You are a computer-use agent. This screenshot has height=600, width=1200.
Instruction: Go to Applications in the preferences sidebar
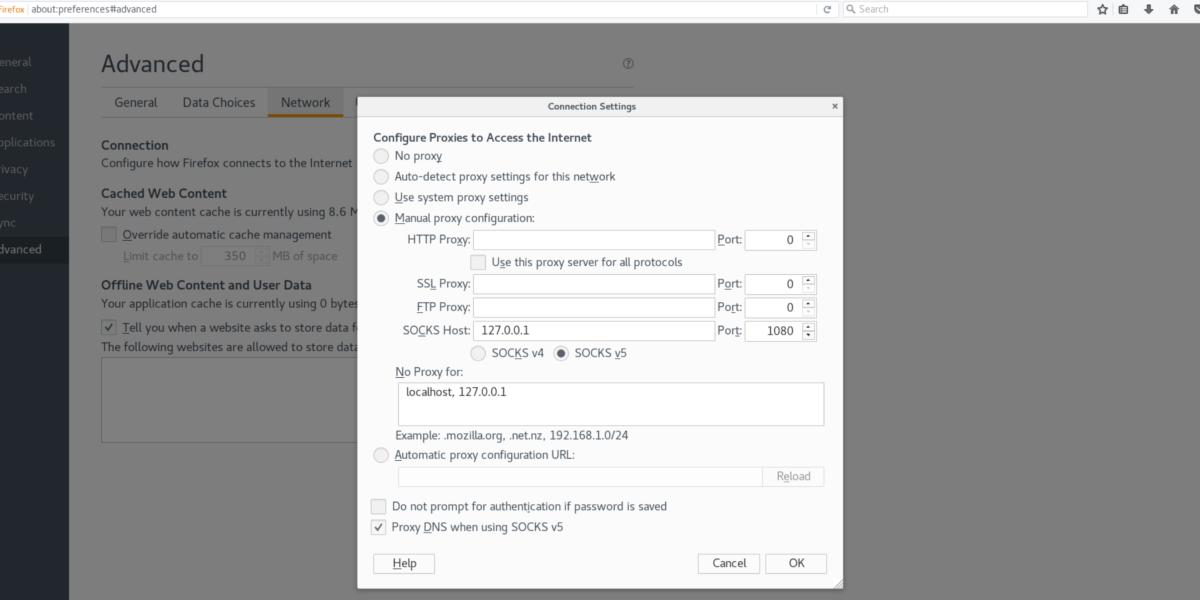34,143
